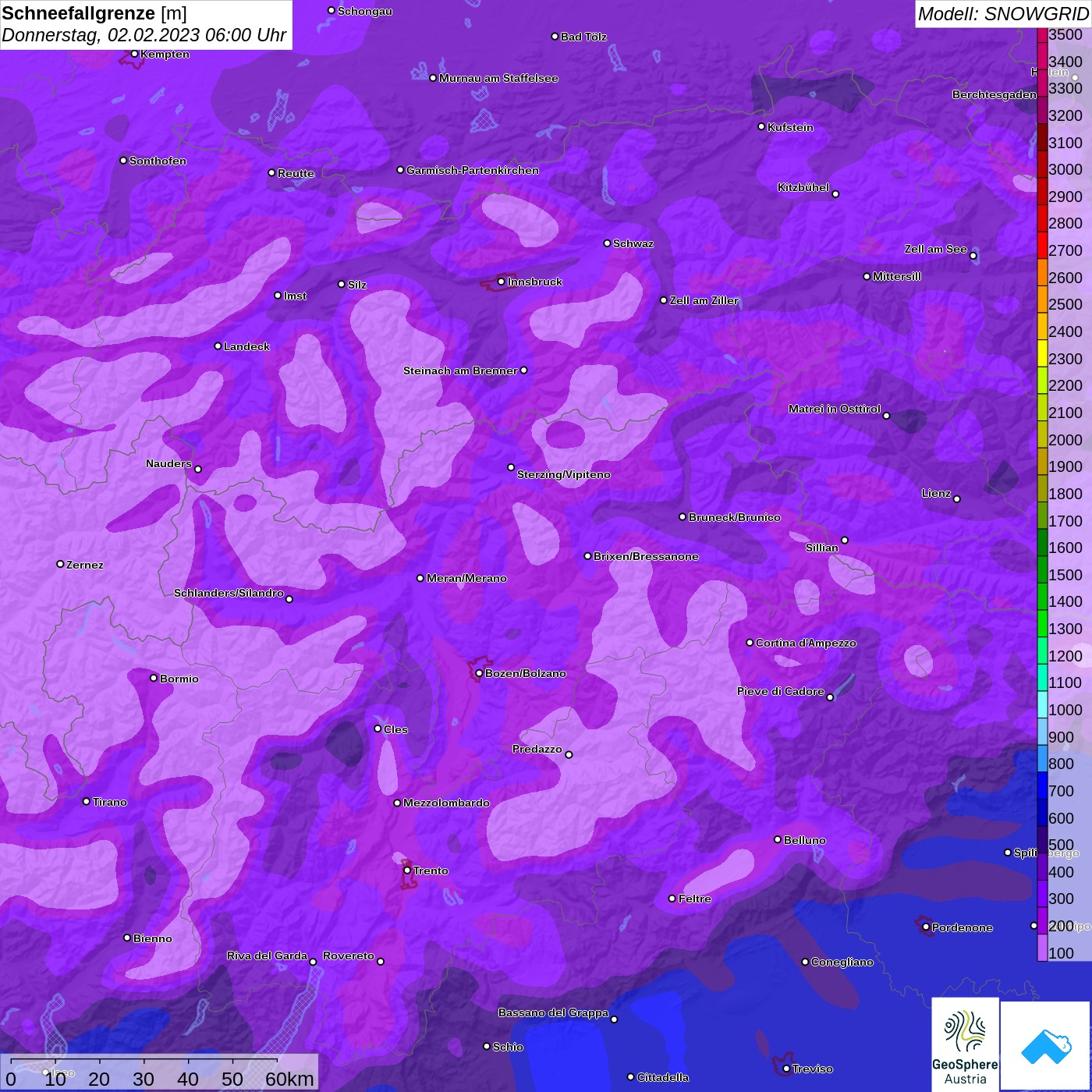Select the Lienz city marker

956,498
